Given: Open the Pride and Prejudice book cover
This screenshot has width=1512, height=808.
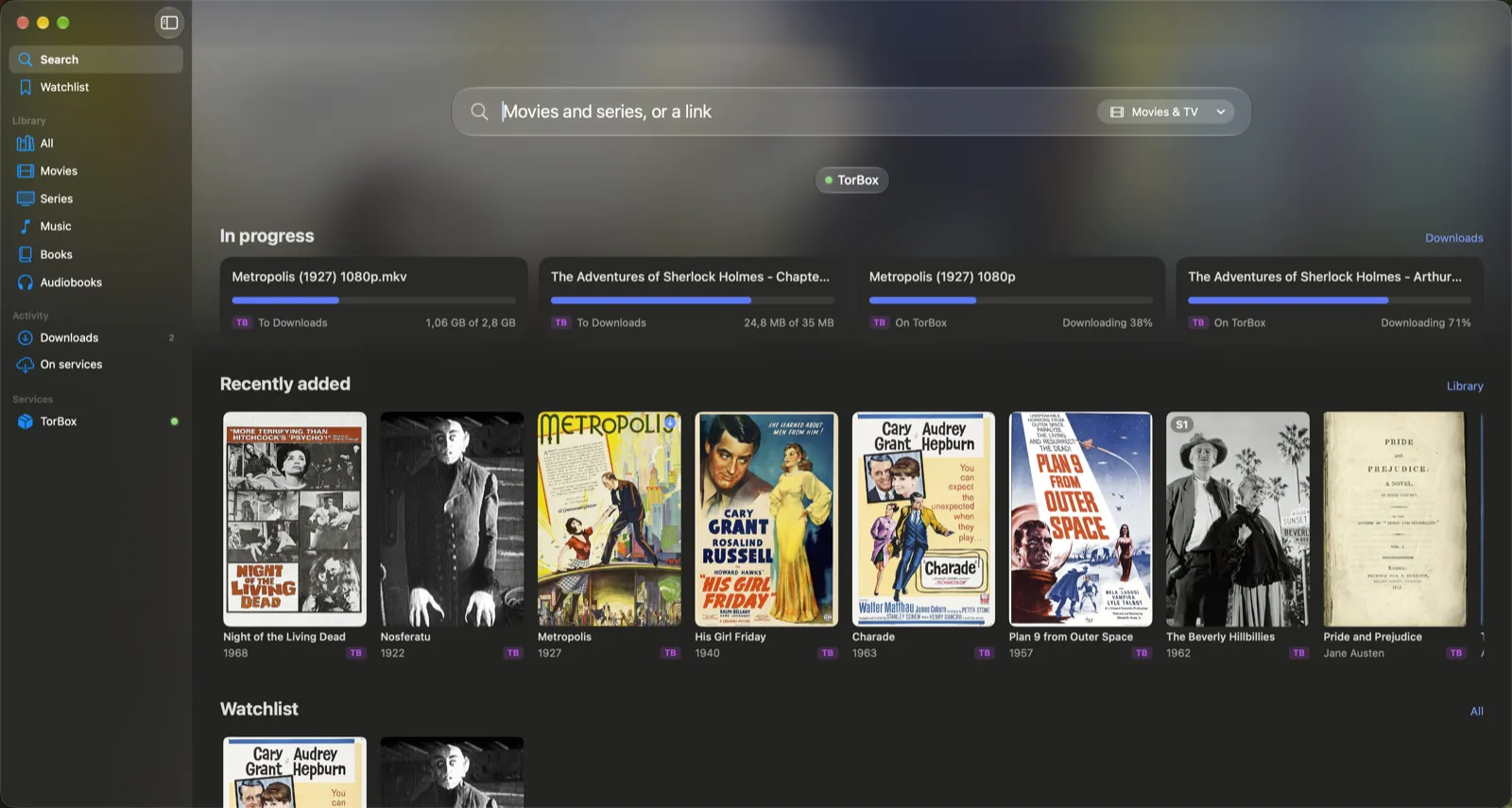Looking at the screenshot, I should point(1395,519).
